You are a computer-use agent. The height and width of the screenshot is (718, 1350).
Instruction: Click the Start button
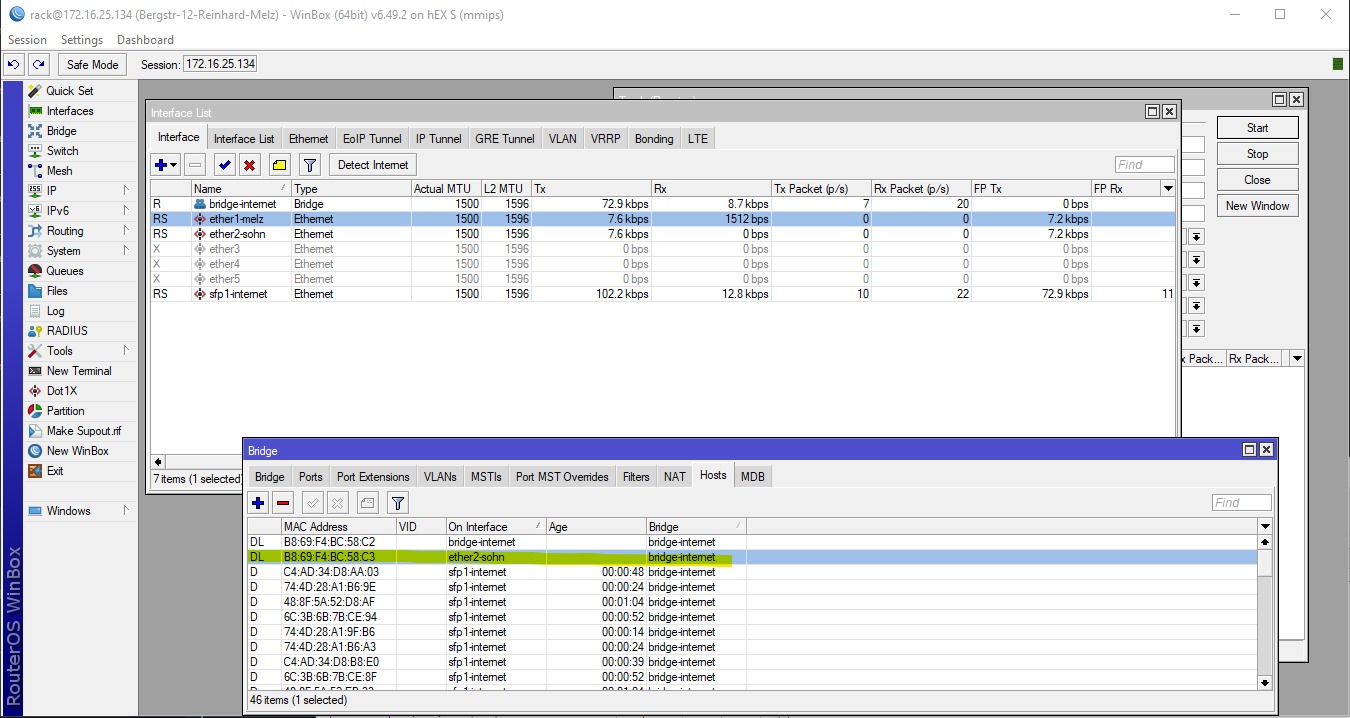click(x=1257, y=128)
